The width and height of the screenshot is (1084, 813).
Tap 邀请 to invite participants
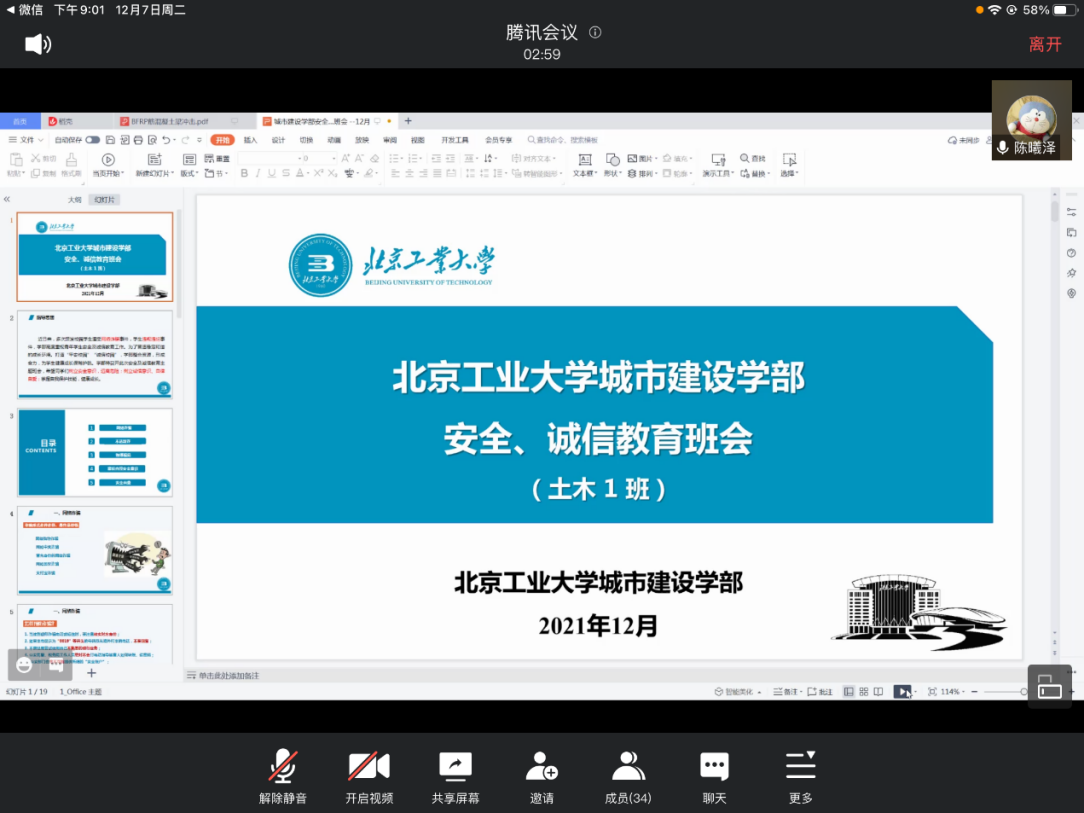pyautogui.click(x=541, y=777)
